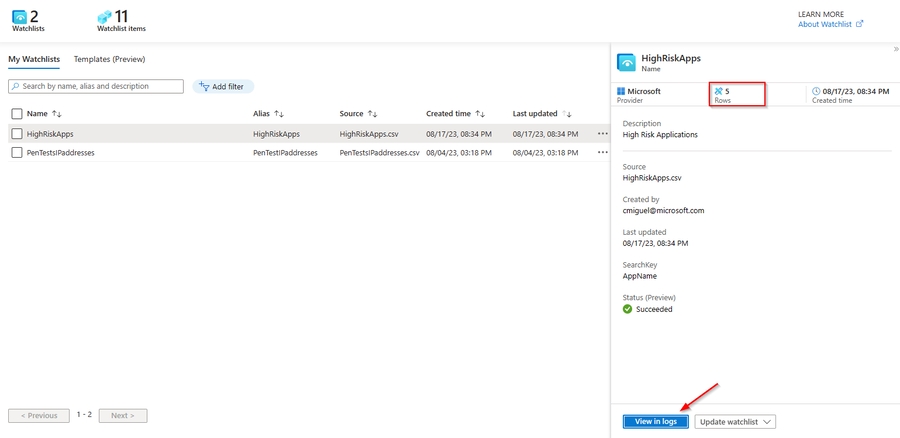Click the Watchlist items cube icon

pos(104,16)
